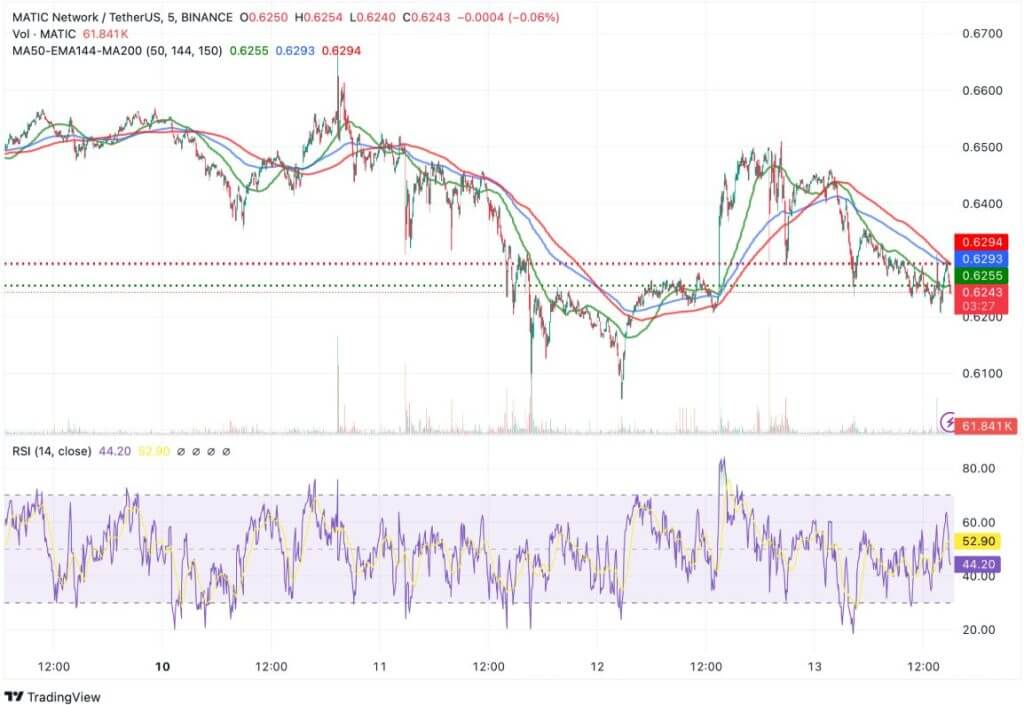
Task: Click the 80.00 RSI axis label
Action: coord(978,469)
